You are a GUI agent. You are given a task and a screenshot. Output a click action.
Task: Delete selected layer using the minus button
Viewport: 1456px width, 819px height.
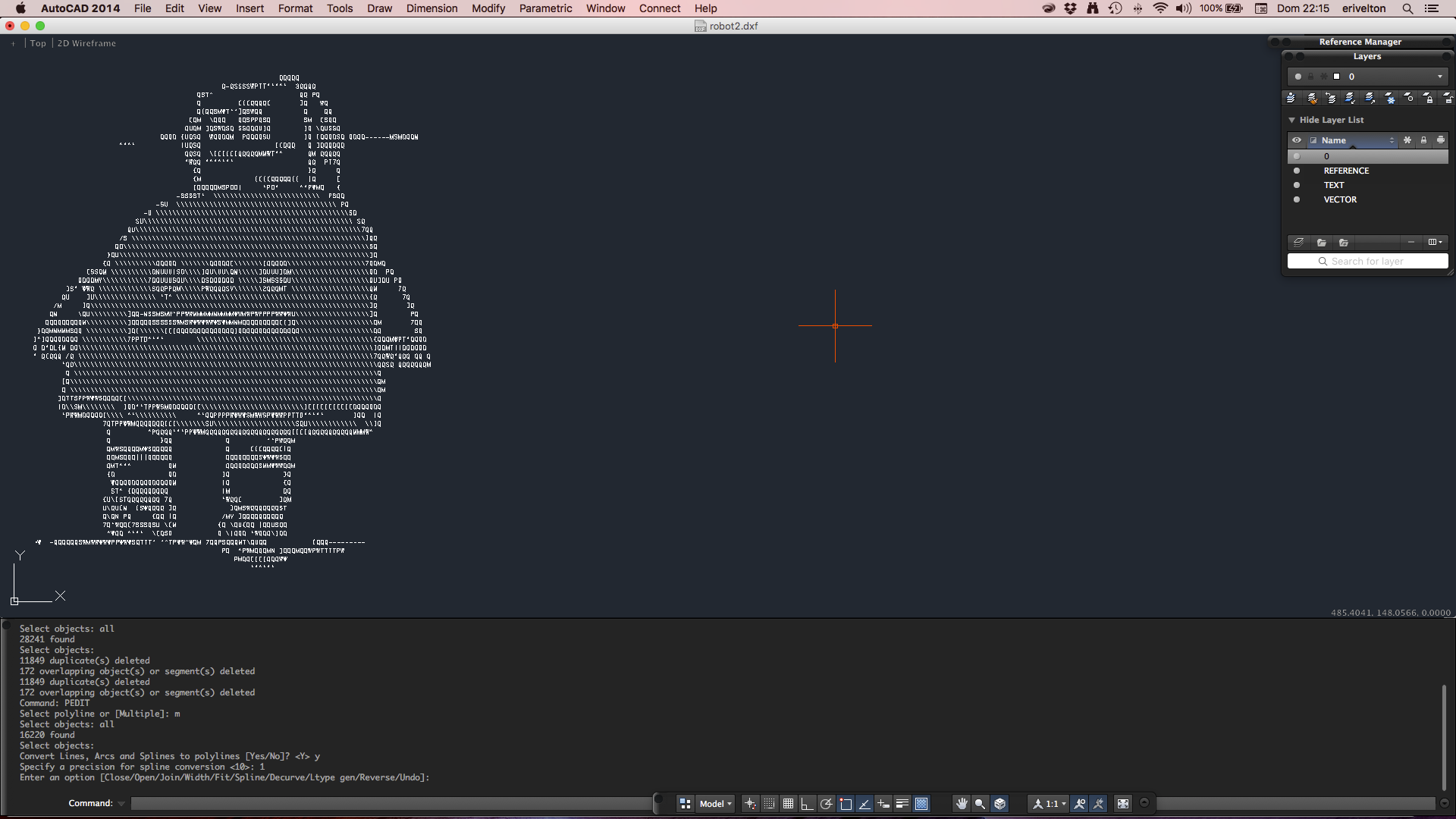click(x=1411, y=243)
